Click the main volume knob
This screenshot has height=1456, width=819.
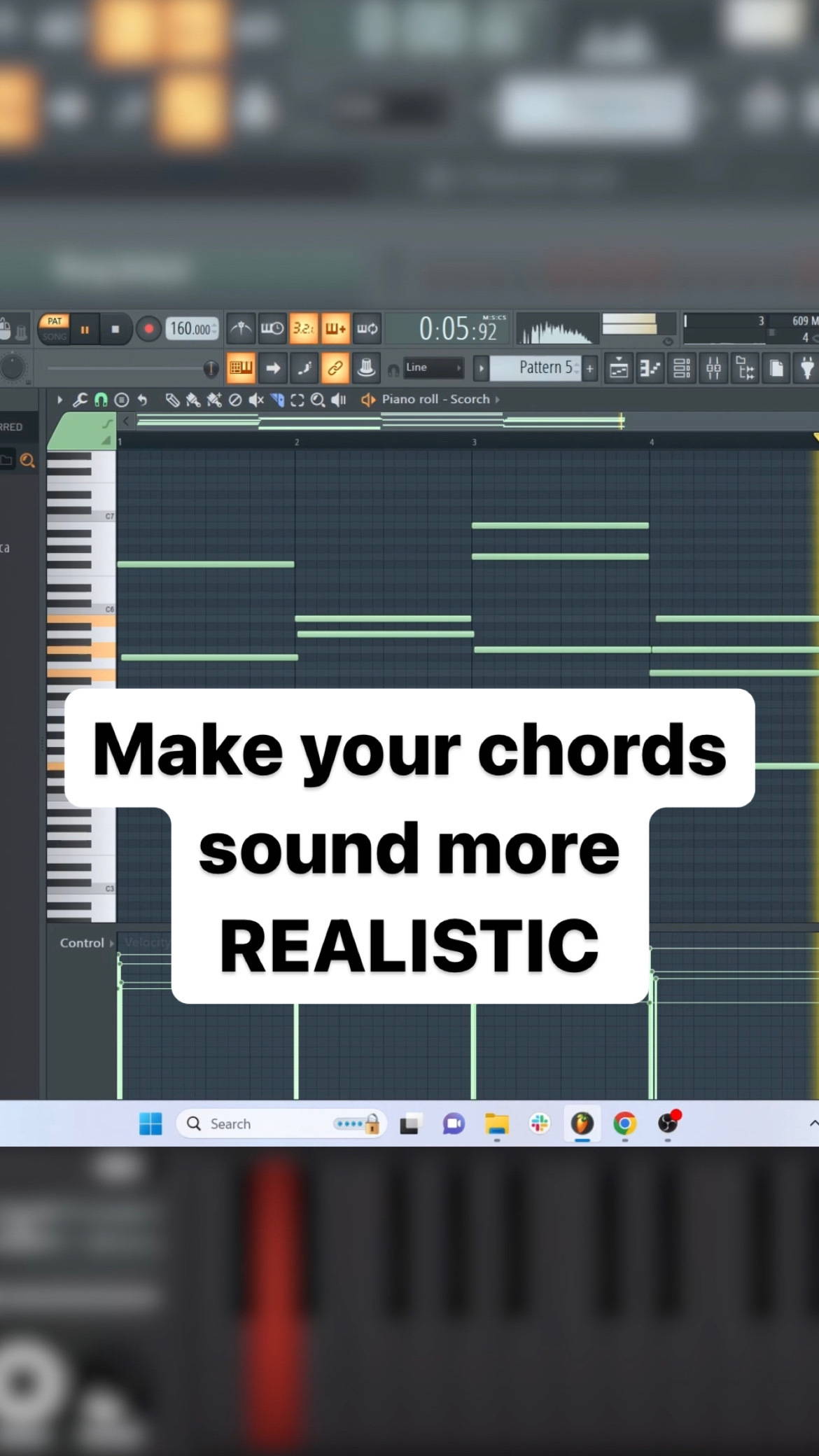tap(13, 367)
